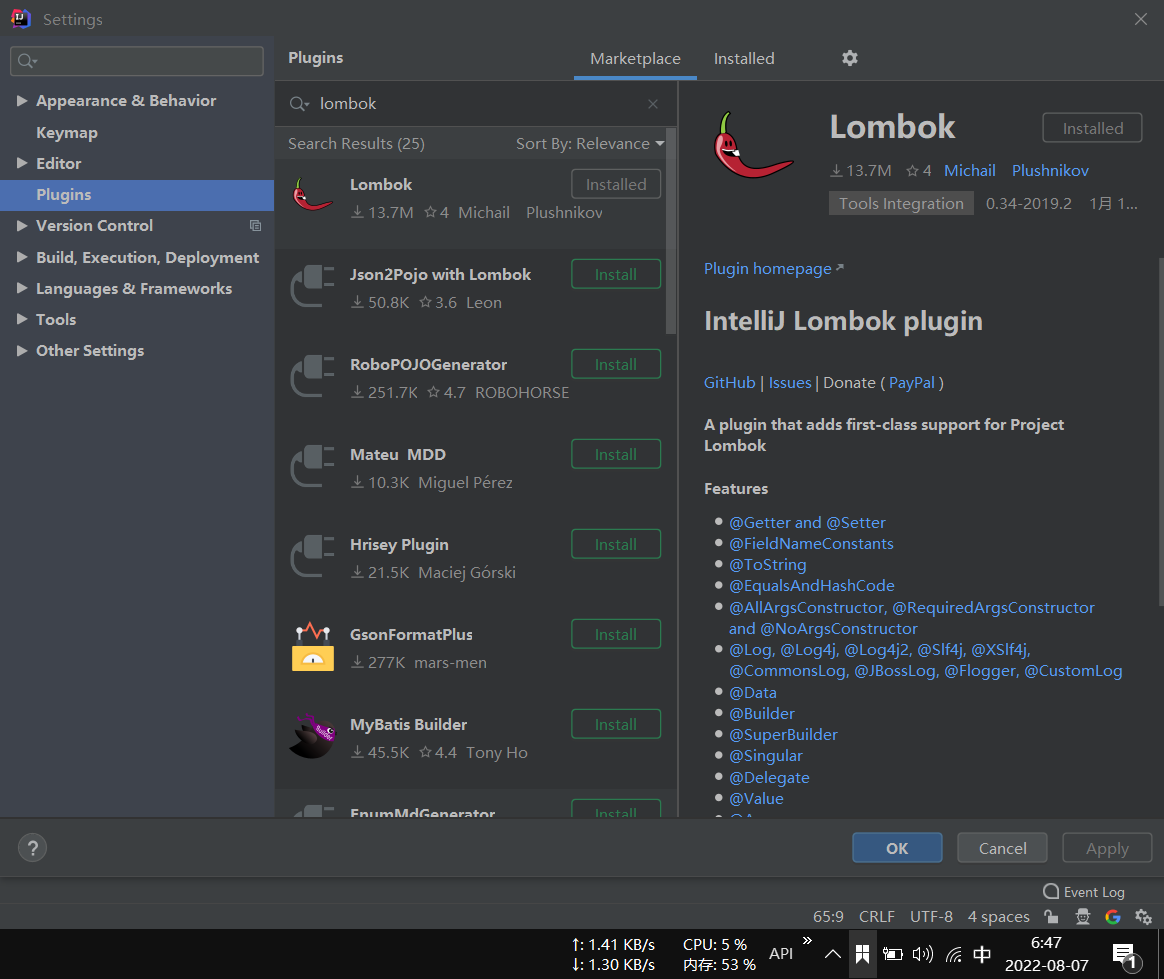Open the Wi-Fi network tray icon

[954, 954]
